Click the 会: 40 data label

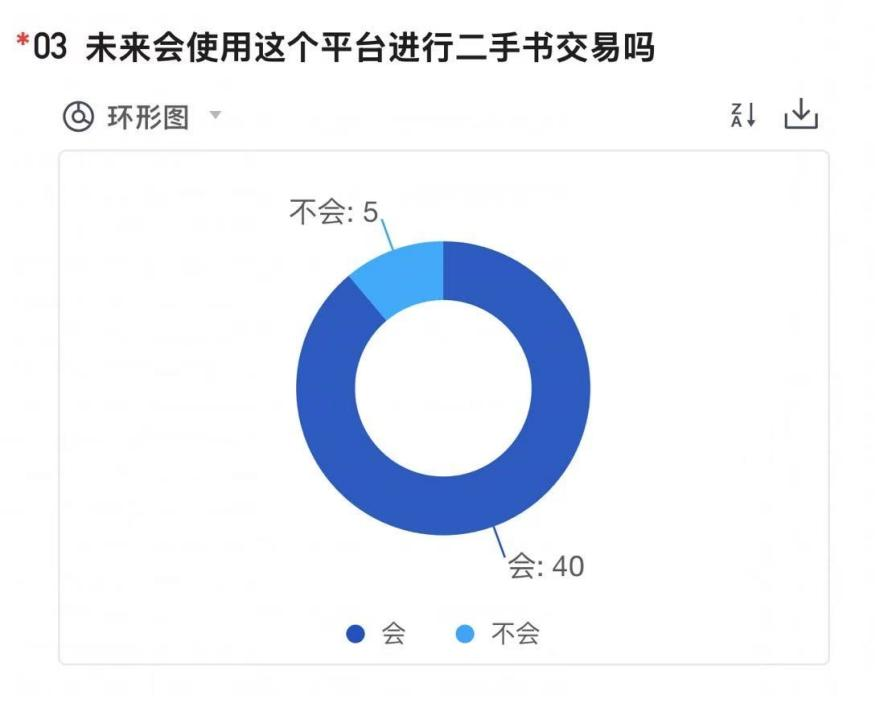click(x=545, y=566)
